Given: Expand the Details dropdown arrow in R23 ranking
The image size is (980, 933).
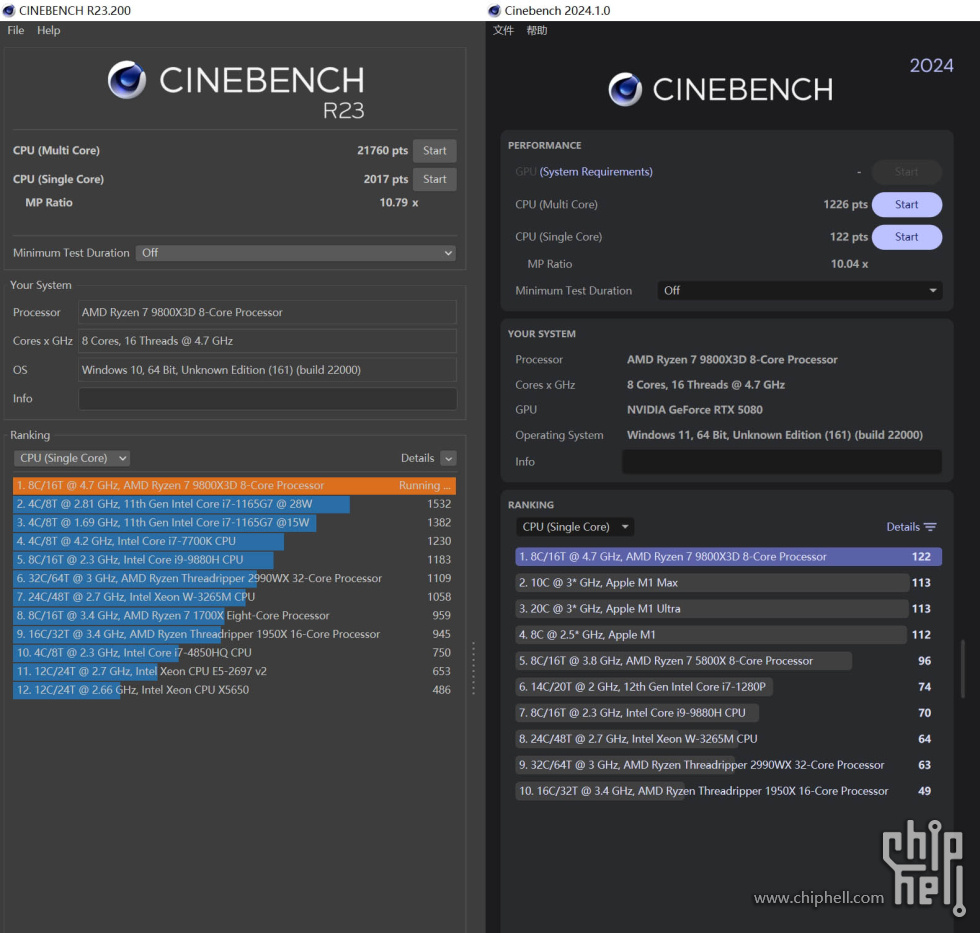Looking at the screenshot, I should pos(448,458).
